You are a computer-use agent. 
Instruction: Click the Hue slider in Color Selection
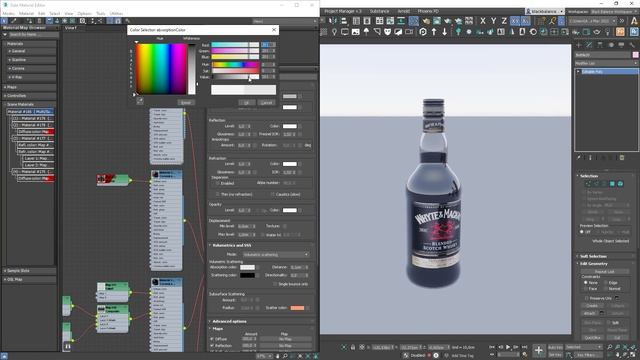tap(235, 64)
